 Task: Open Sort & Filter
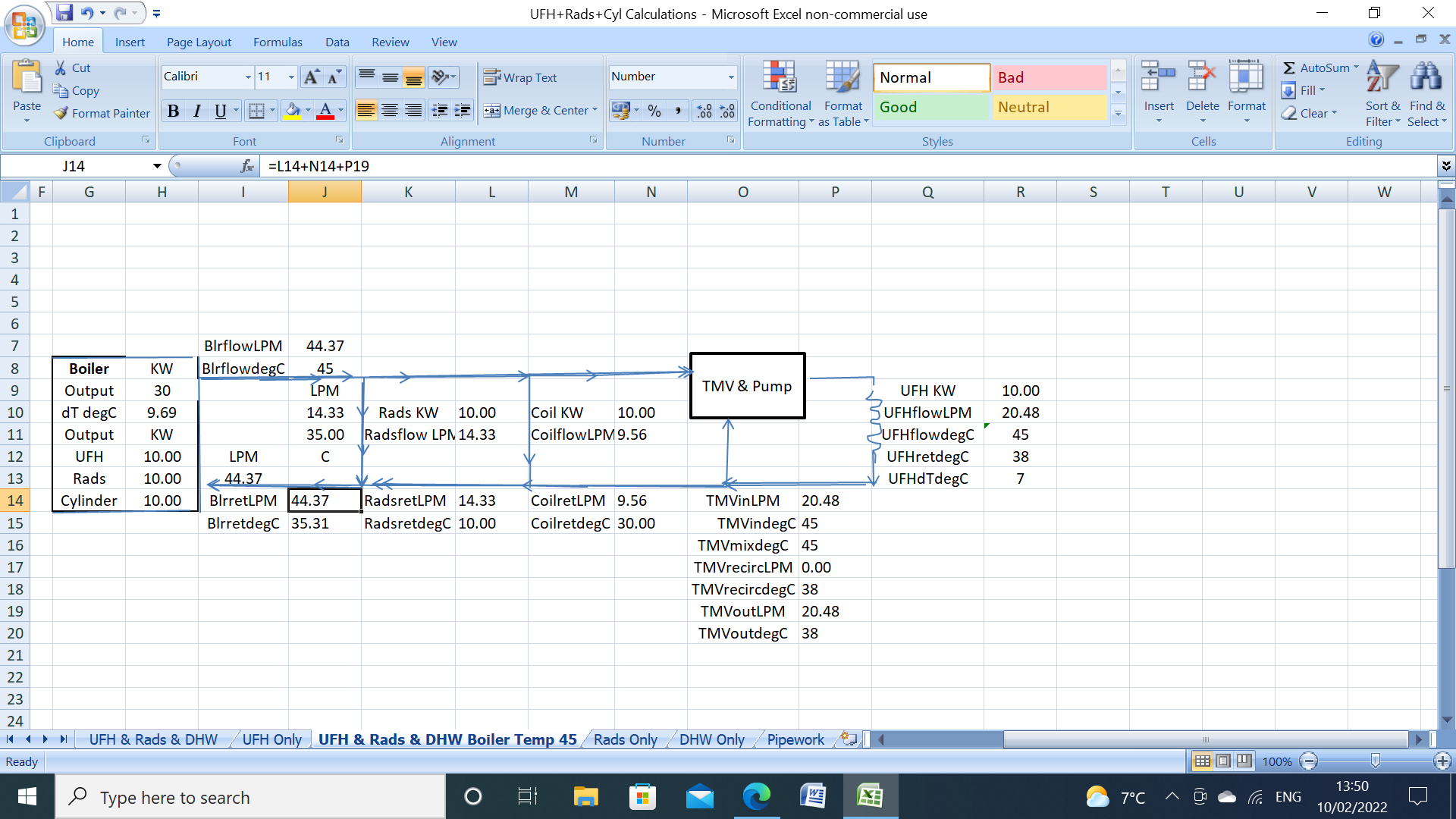(1382, 94)
